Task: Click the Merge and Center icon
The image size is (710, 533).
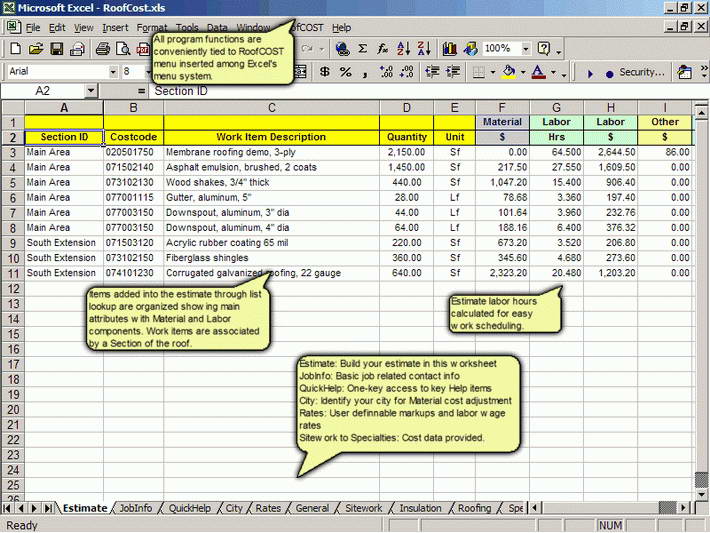Action: coord(301,72)
